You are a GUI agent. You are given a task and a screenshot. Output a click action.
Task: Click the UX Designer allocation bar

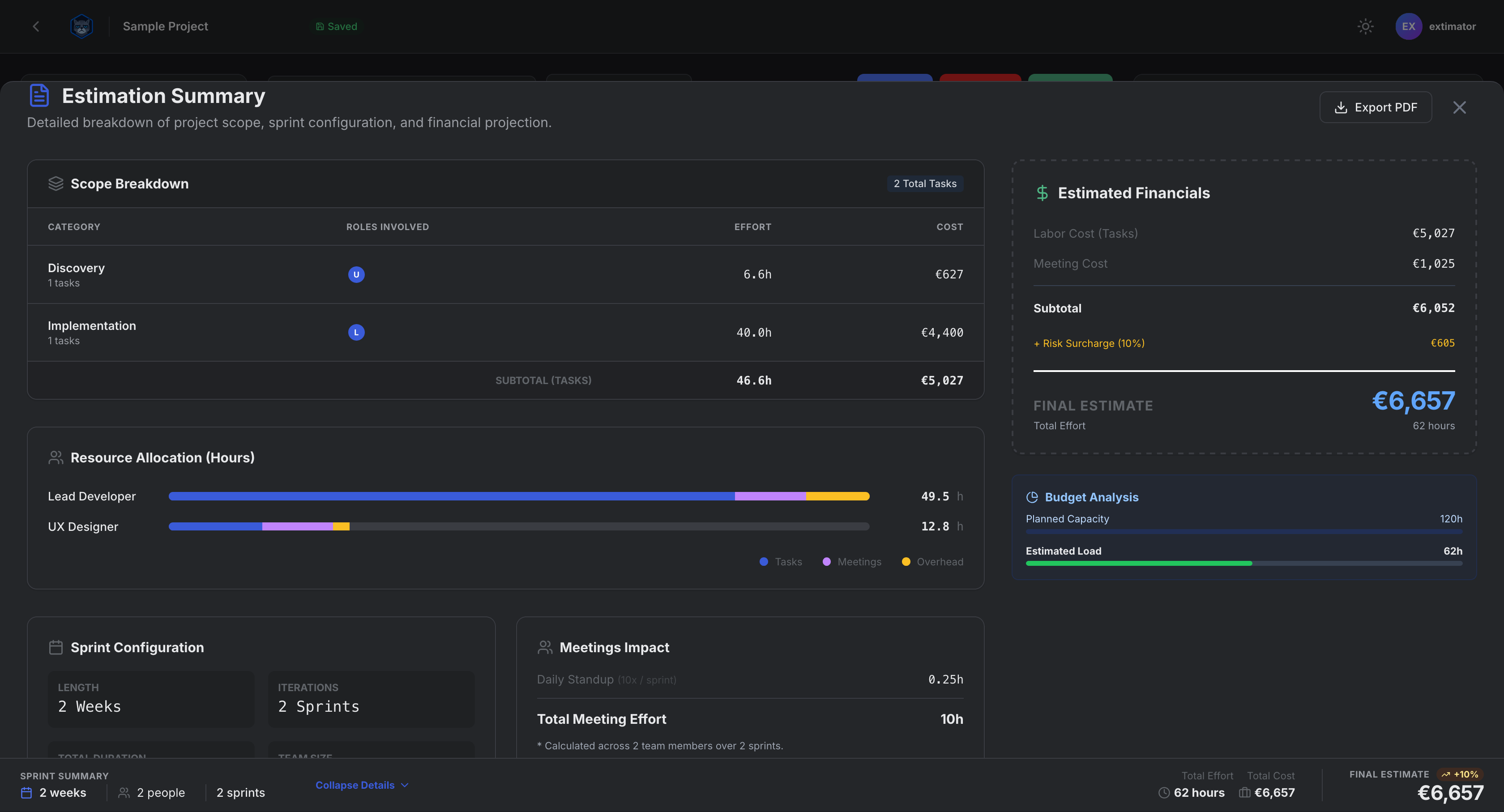click(519, 526)
